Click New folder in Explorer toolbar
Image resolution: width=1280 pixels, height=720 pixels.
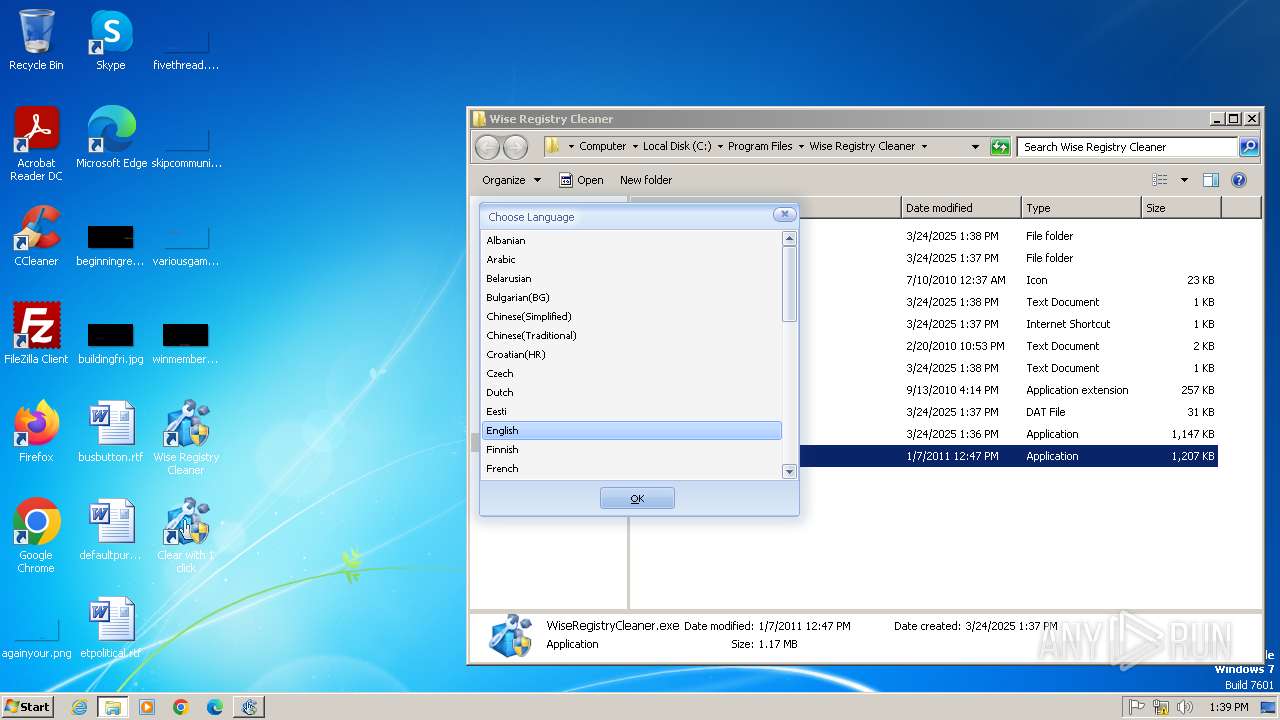(x=646, y=180)
